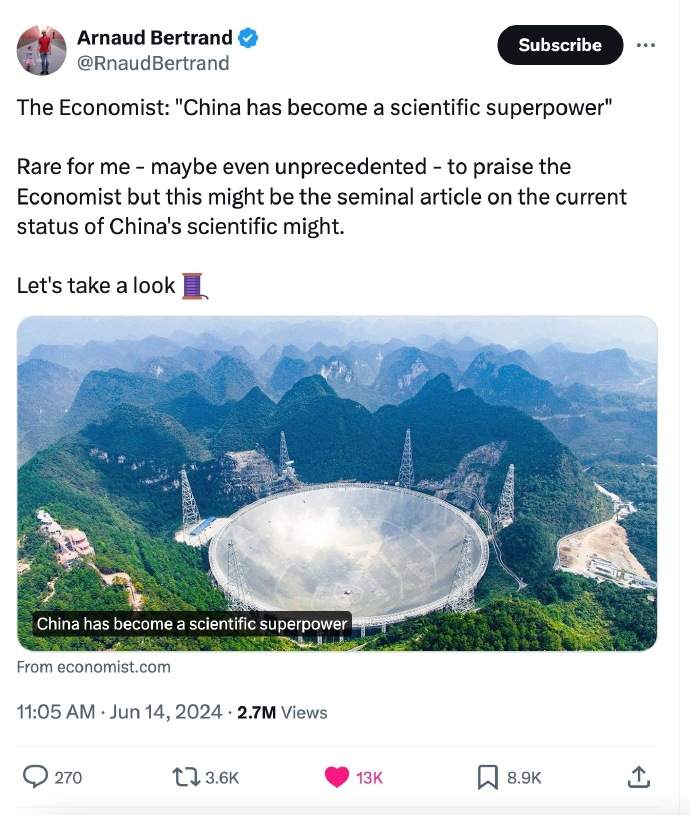Click the blue verified badge
The width and height of the screenshot is (690, 815).
(248, 38)
